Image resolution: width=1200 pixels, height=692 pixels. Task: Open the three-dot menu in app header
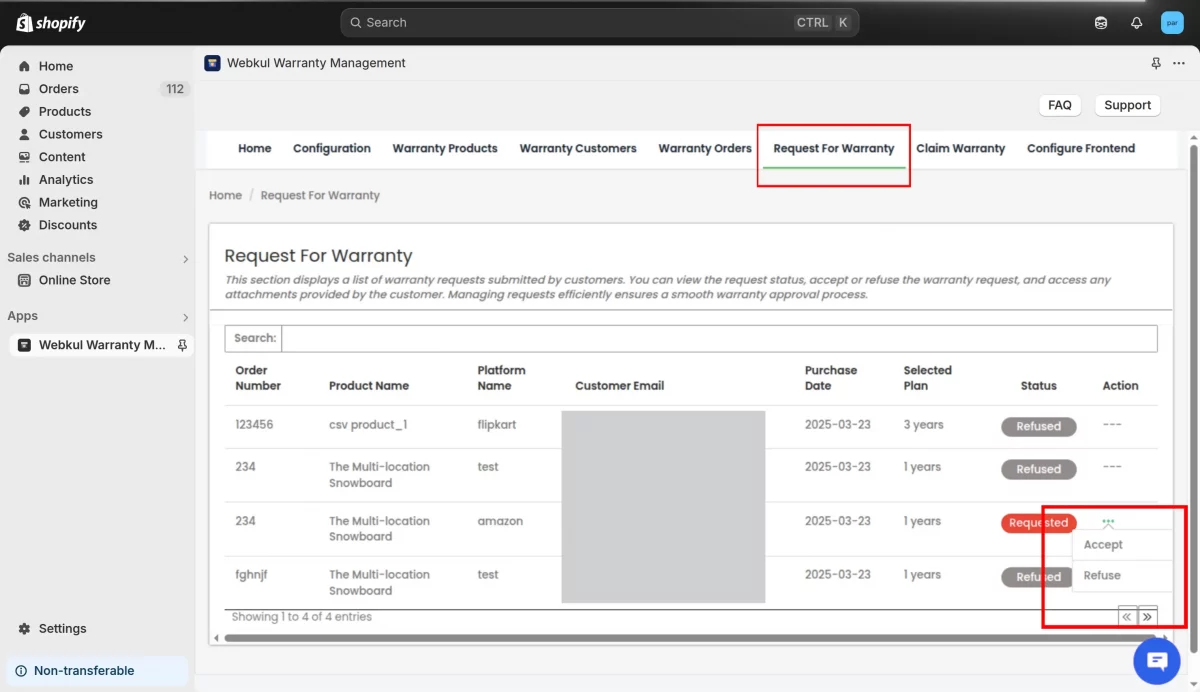click(x=1179, y=63)
